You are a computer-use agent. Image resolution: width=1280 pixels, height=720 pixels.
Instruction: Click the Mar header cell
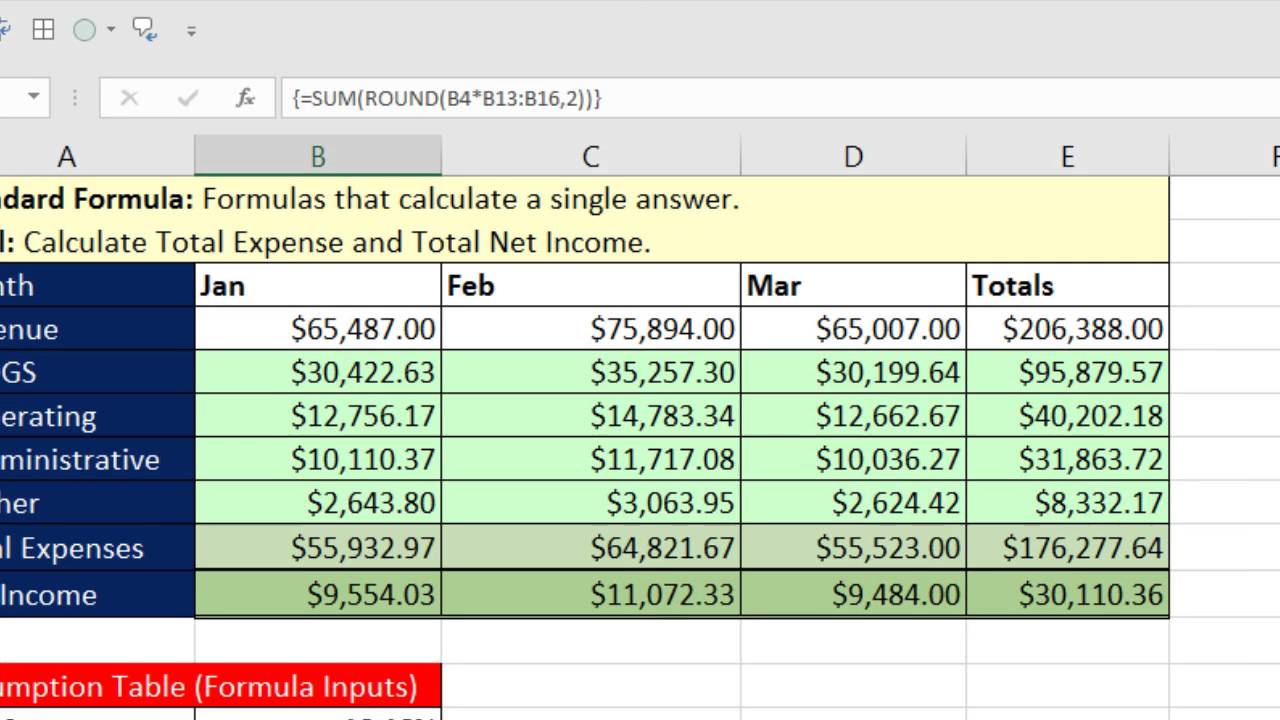click(853, 285)
